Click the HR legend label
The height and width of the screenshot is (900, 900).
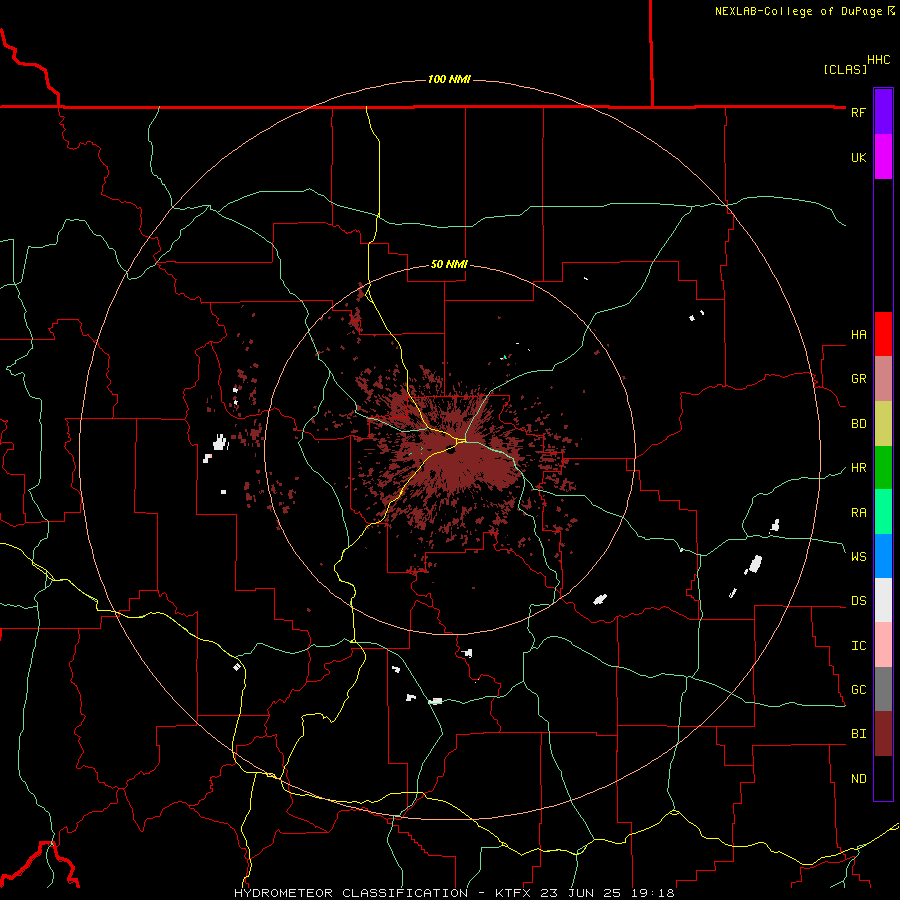[858, 467]
